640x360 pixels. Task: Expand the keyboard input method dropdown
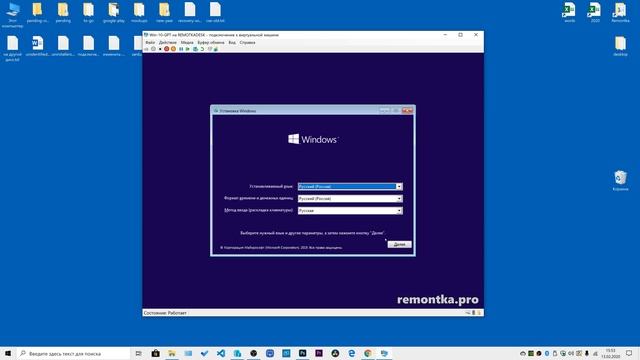(x=399, y=211)
